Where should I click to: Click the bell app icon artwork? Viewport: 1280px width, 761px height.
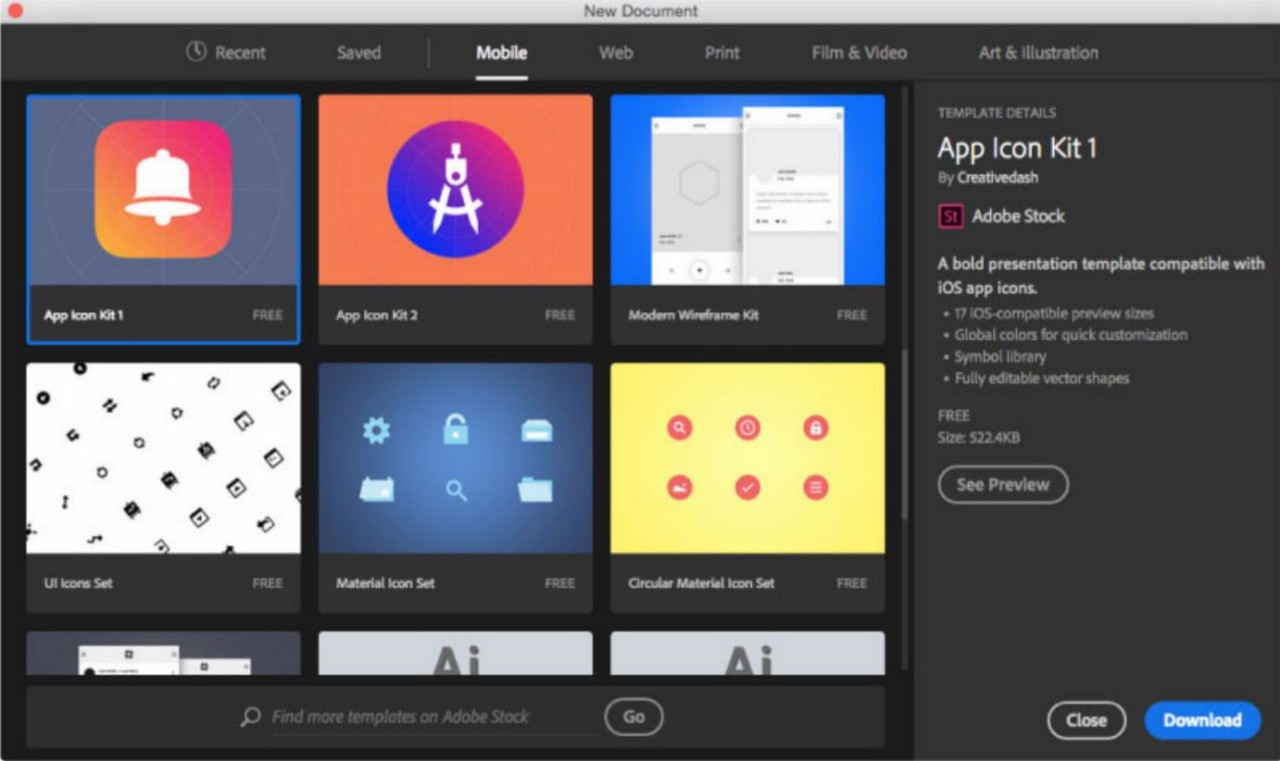pos(163,190)
